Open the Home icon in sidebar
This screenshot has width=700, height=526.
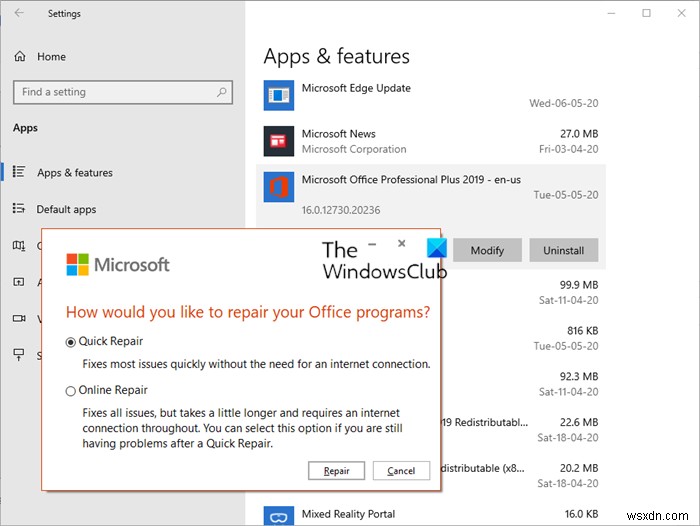[x=20, y=56]
